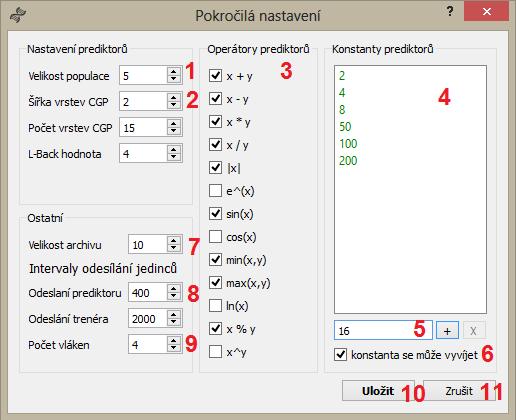Decrease Počet vrstev CGP with down arrow

[x=174, y=131]
